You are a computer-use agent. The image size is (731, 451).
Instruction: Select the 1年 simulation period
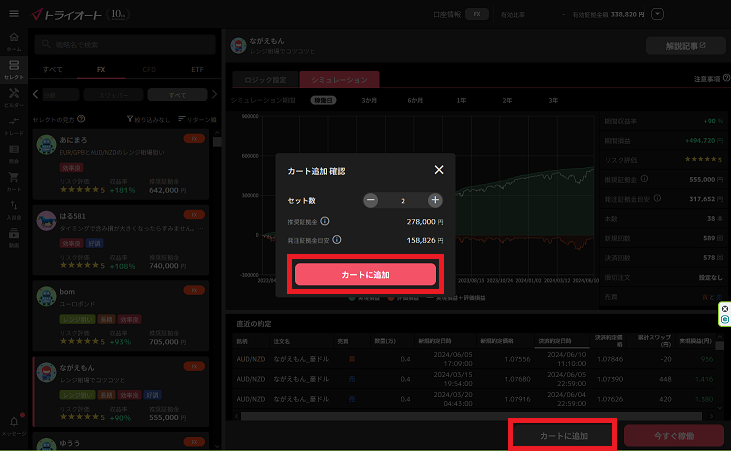tap(461, 100)
